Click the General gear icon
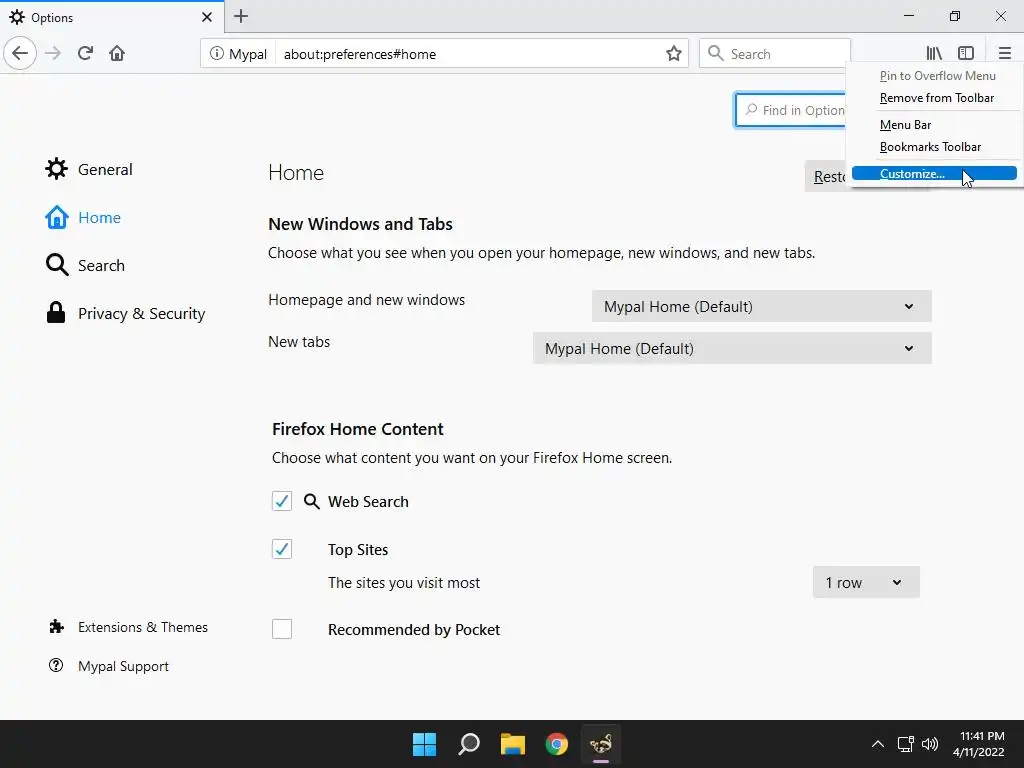Image resolution: width=1024 pixels, height=768 pixels. 56,168
